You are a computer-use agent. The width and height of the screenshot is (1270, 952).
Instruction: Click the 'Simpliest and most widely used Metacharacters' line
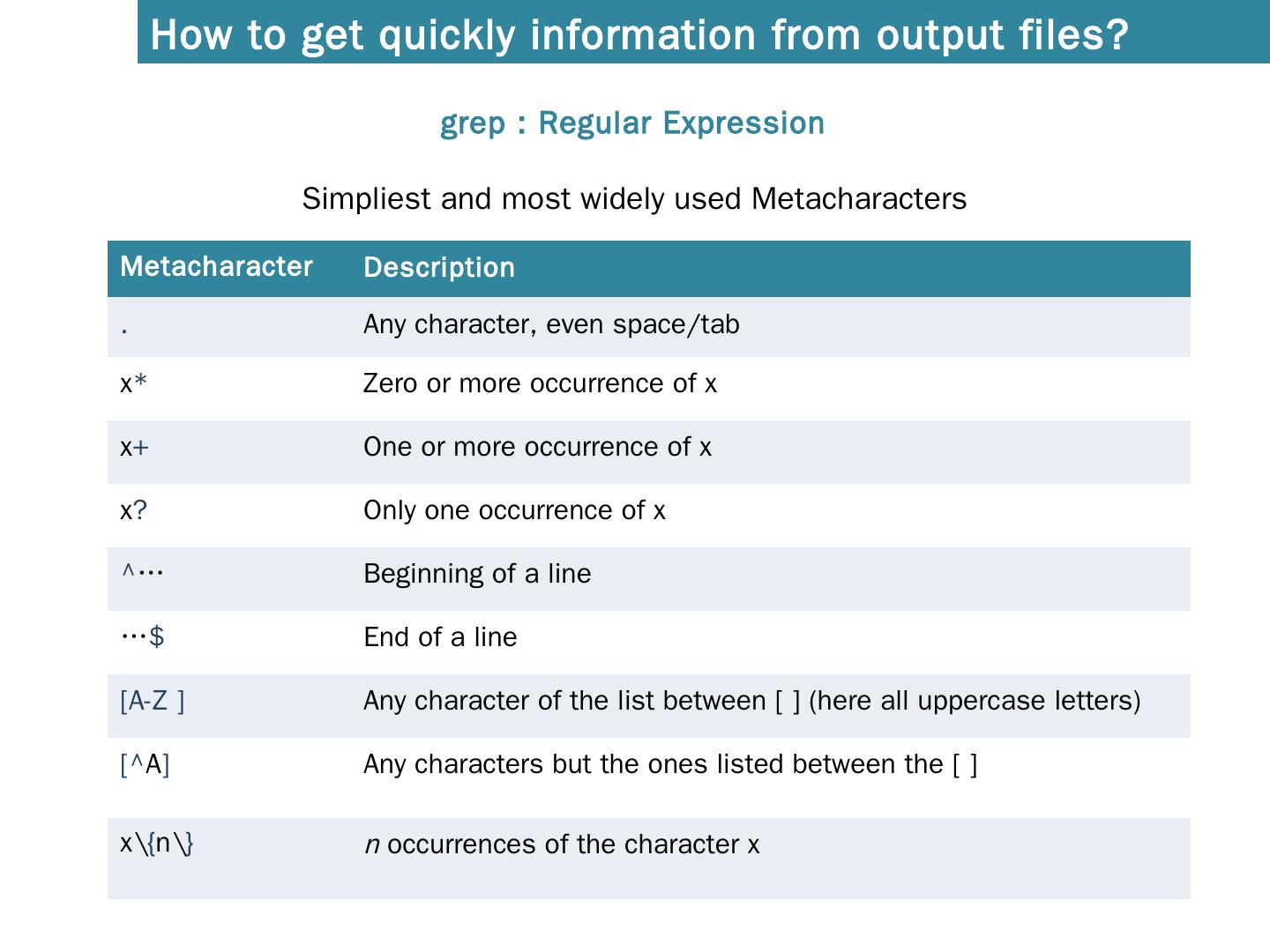click(634, 198)
